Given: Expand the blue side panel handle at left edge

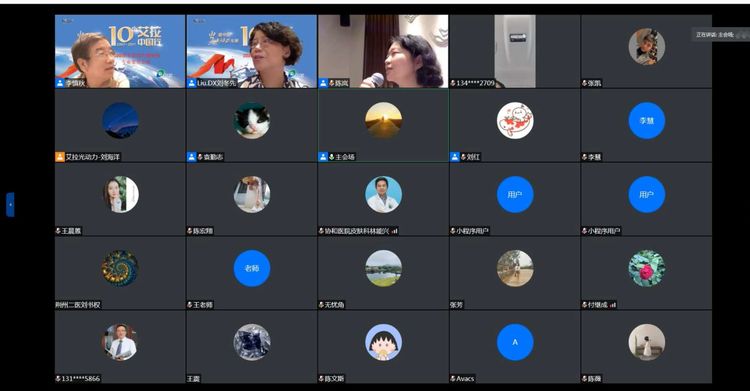Looking at the screenshot, I should click(10, 205).
